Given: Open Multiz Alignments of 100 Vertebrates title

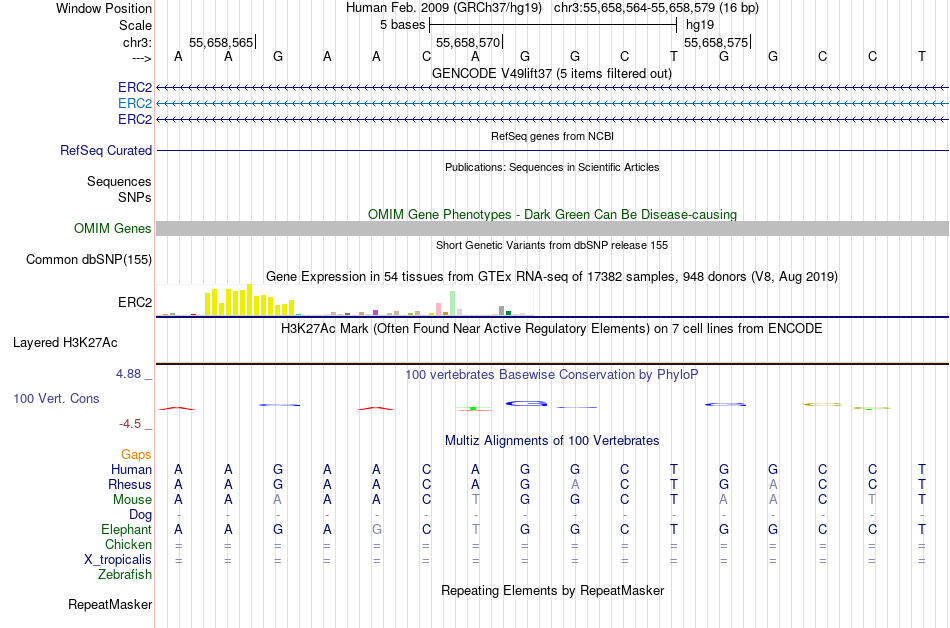Looking at the screenshot, I should 552,440.
